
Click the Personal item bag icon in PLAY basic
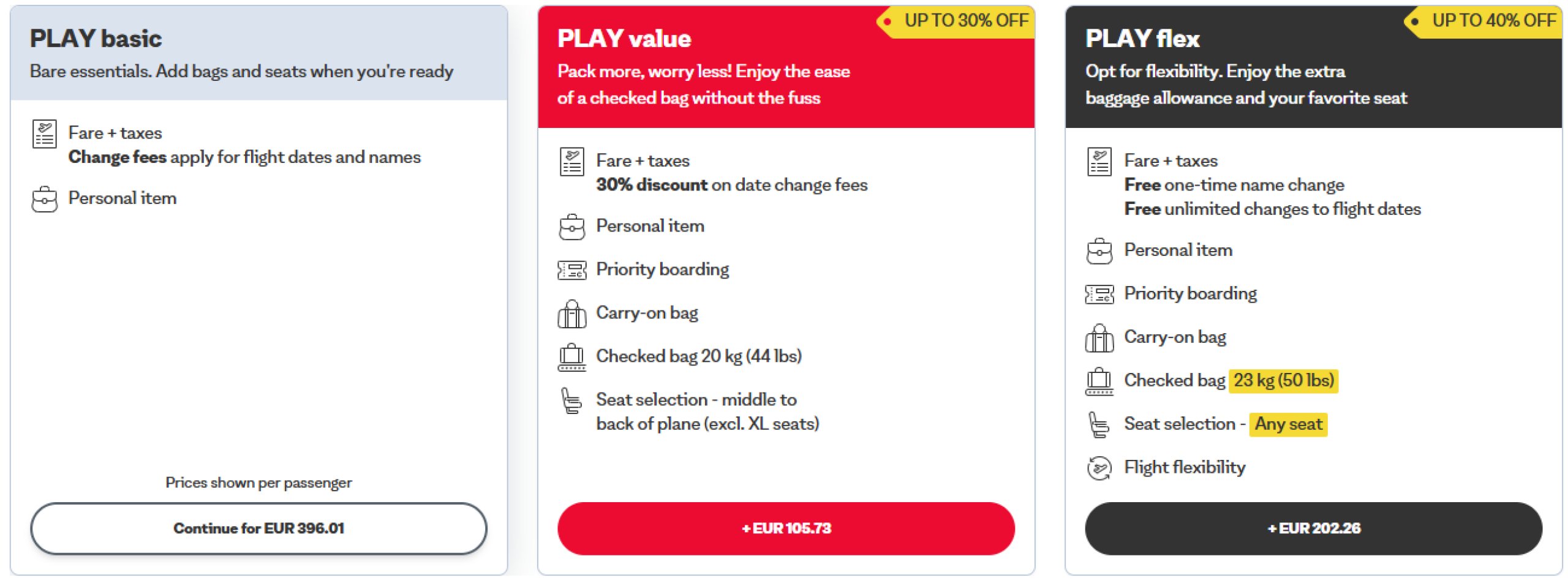(x=44, y=200)
